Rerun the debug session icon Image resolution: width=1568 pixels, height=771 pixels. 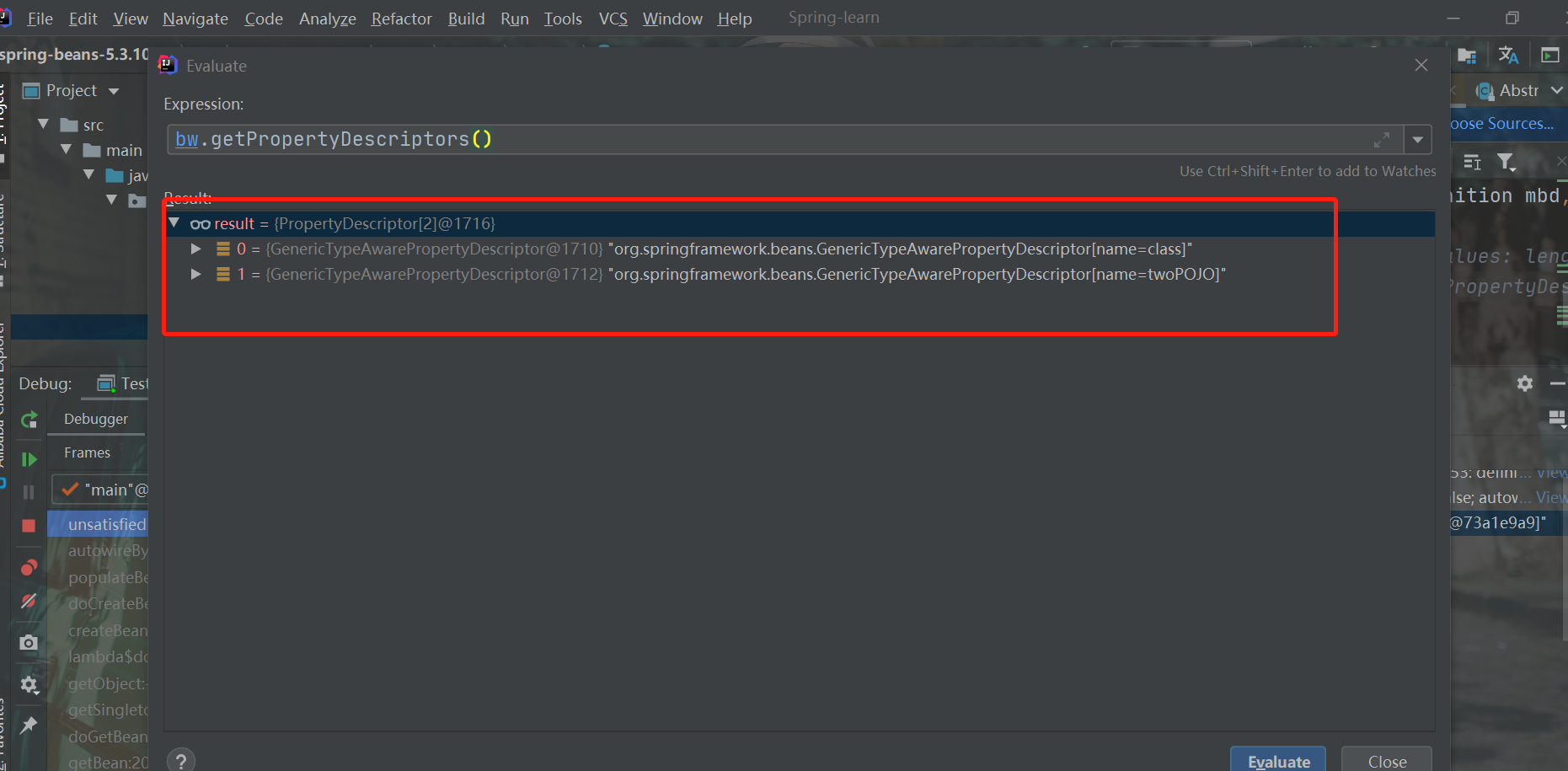pos(29,420)
